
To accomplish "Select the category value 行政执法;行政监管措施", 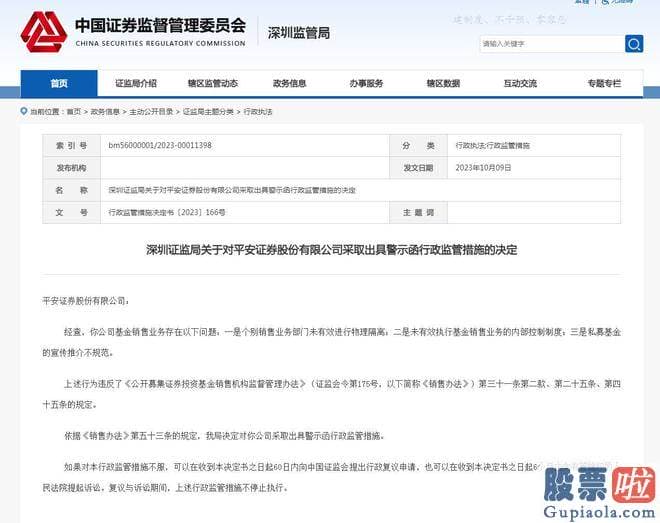I will (492, 146).
